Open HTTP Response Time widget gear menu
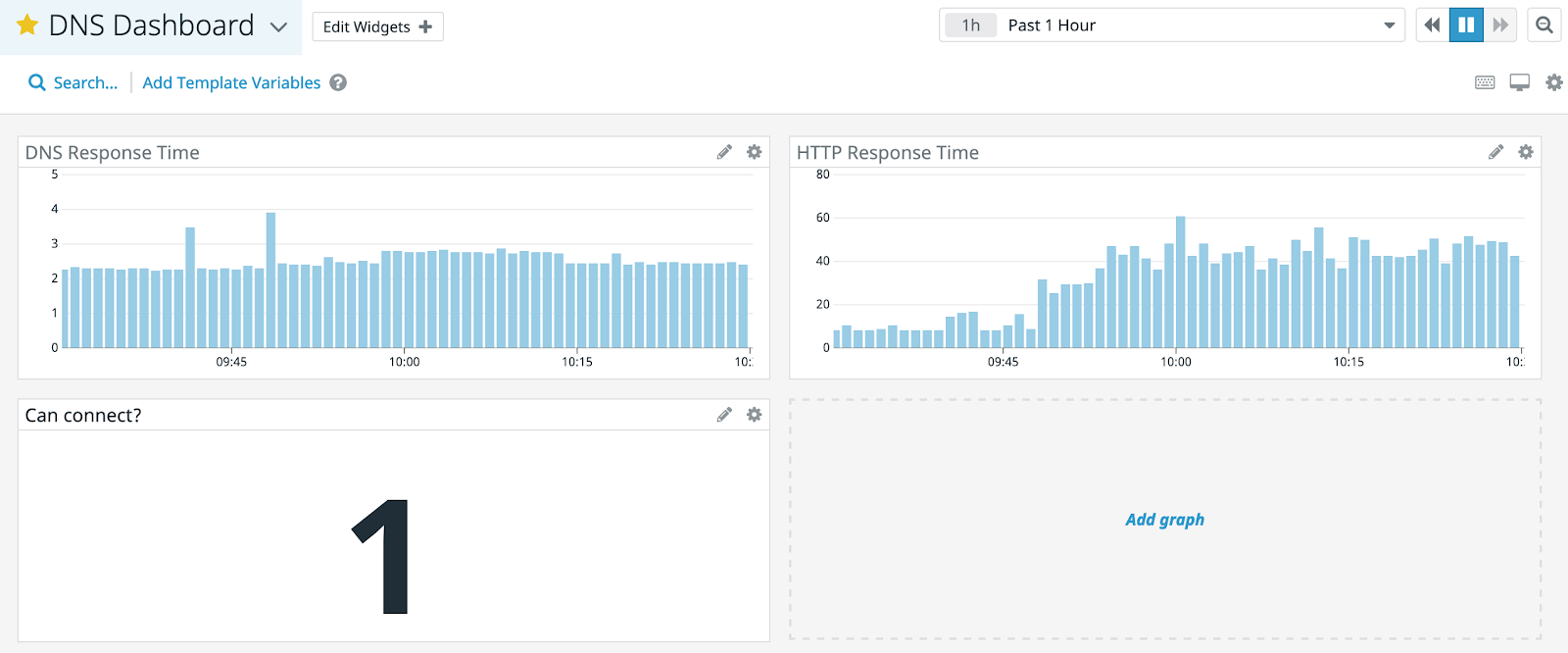1568x653 pixels. [x=1525, y=152]
